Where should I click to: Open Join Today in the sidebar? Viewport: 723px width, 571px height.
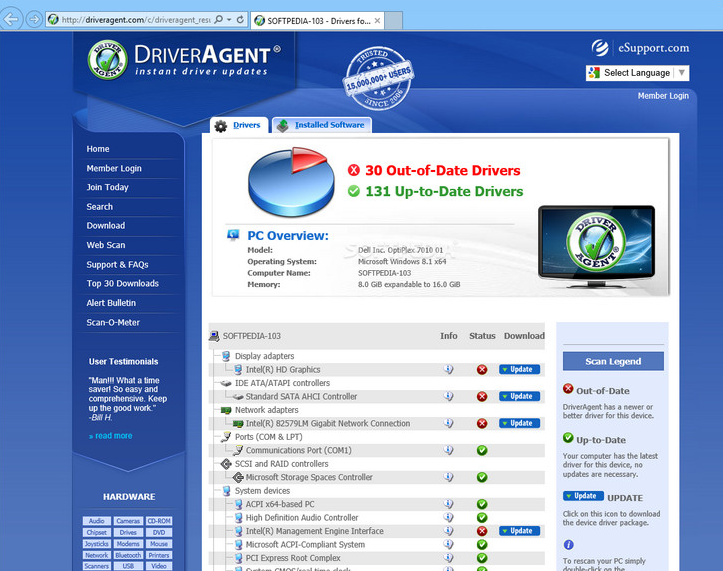click(x=107, y=187)
